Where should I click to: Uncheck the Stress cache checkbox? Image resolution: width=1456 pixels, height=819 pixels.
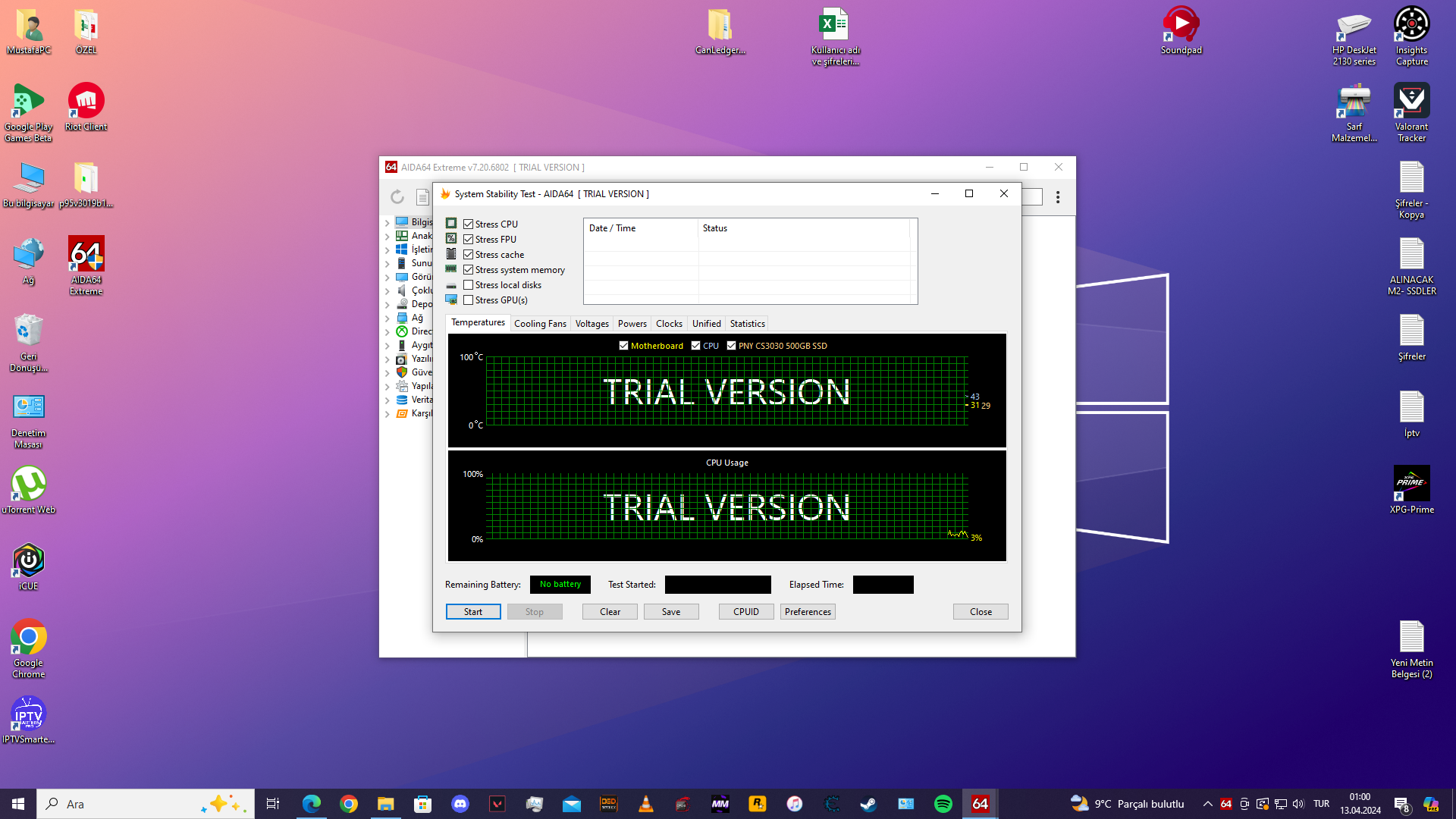(x=469, y=255)
